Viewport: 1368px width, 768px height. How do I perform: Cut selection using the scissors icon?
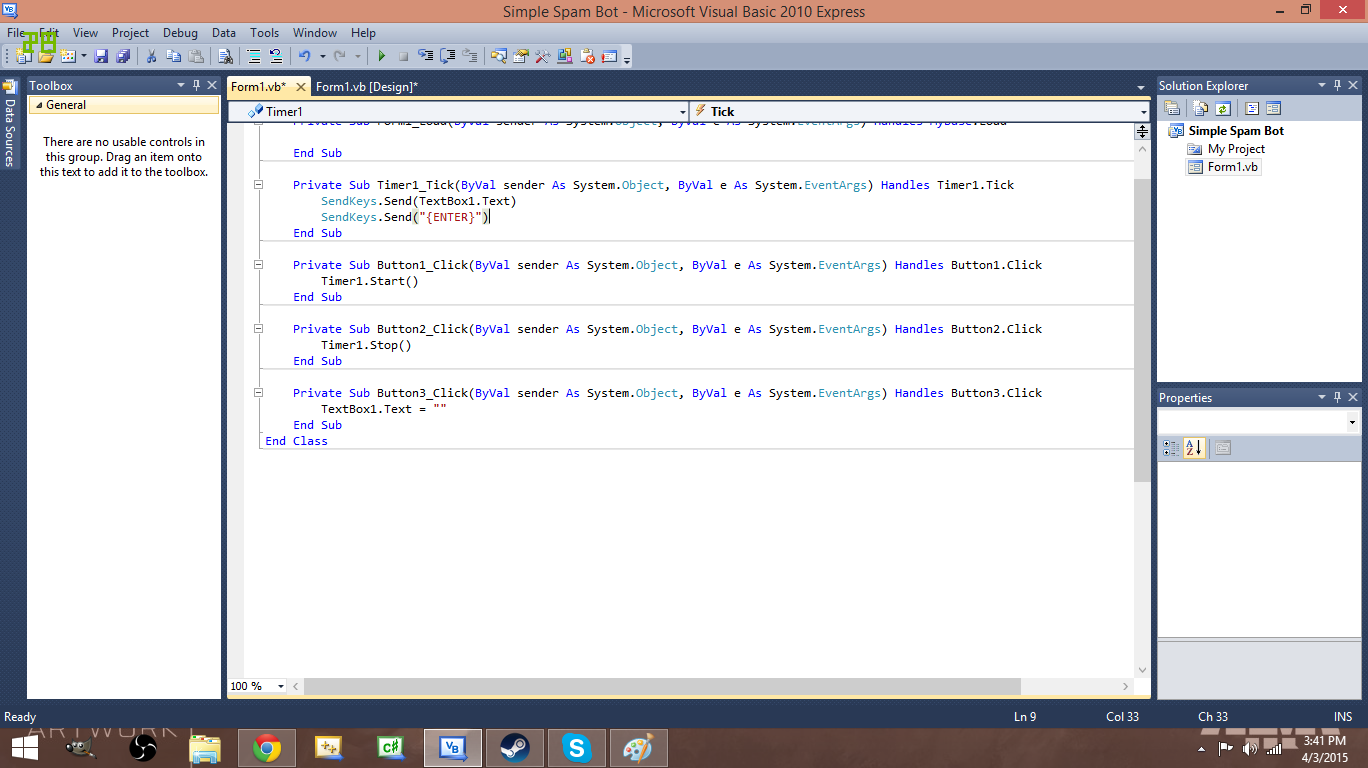coord(151,56)
